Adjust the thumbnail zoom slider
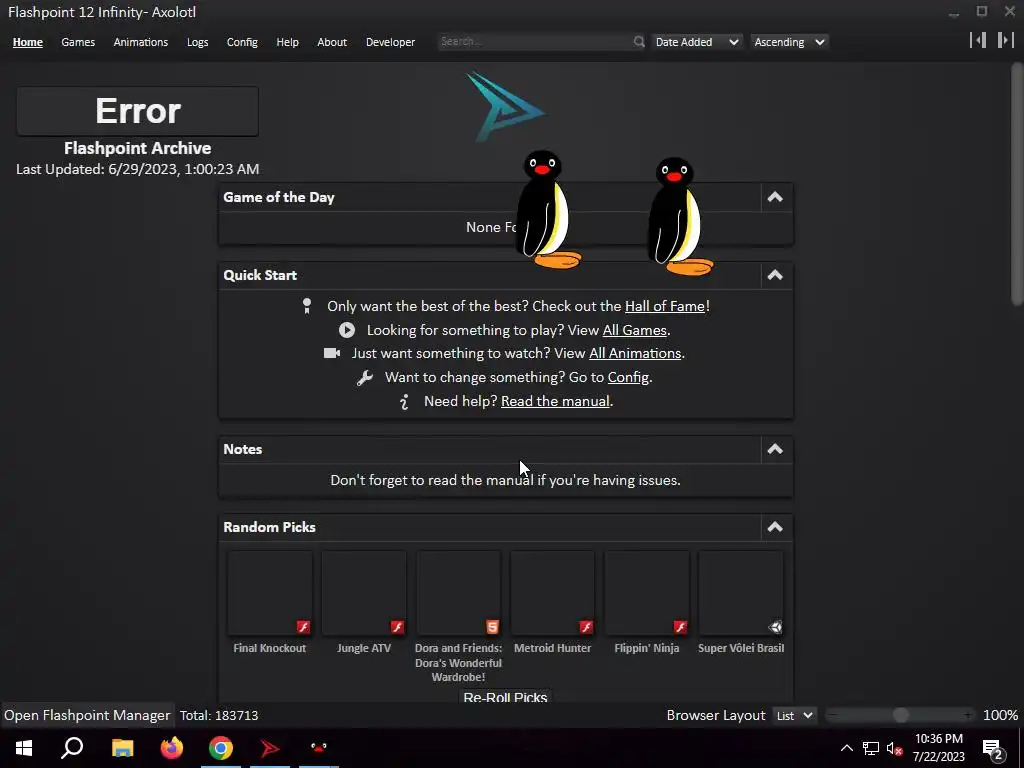Viewport: 1024px width, 768px height. pyautogui.click(x=901, y=716)
